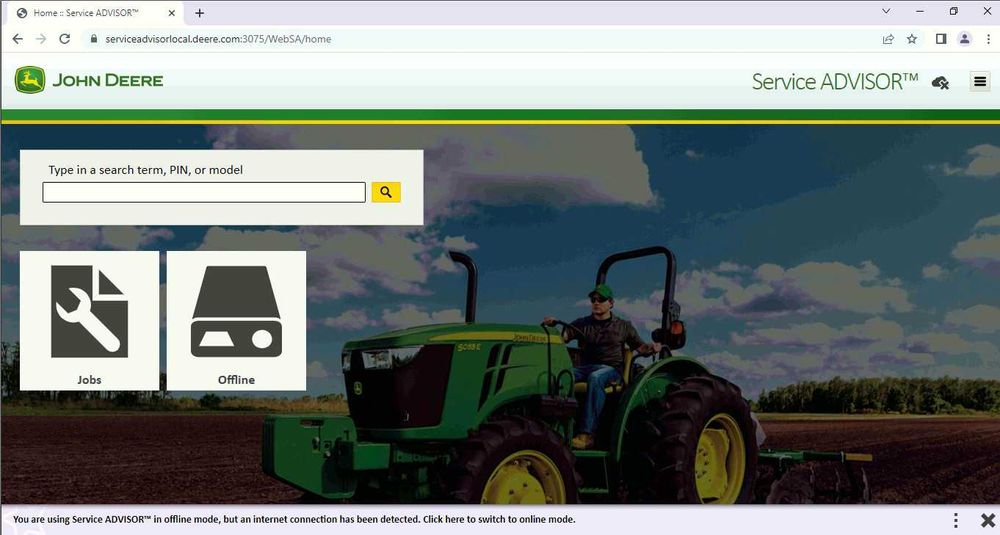
Task: Click the offline cloud status icon
Action: click(x=940, y=82)
